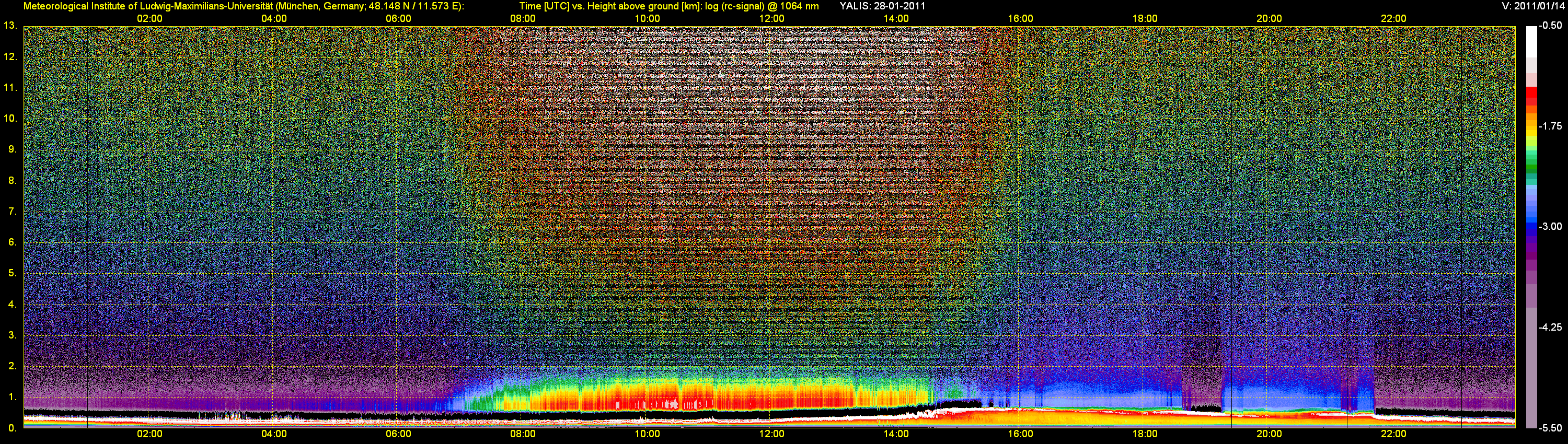This screenshot has height=444, width=1568.
Task: Pick the 11. km height axis label
Action: (10, 88)
